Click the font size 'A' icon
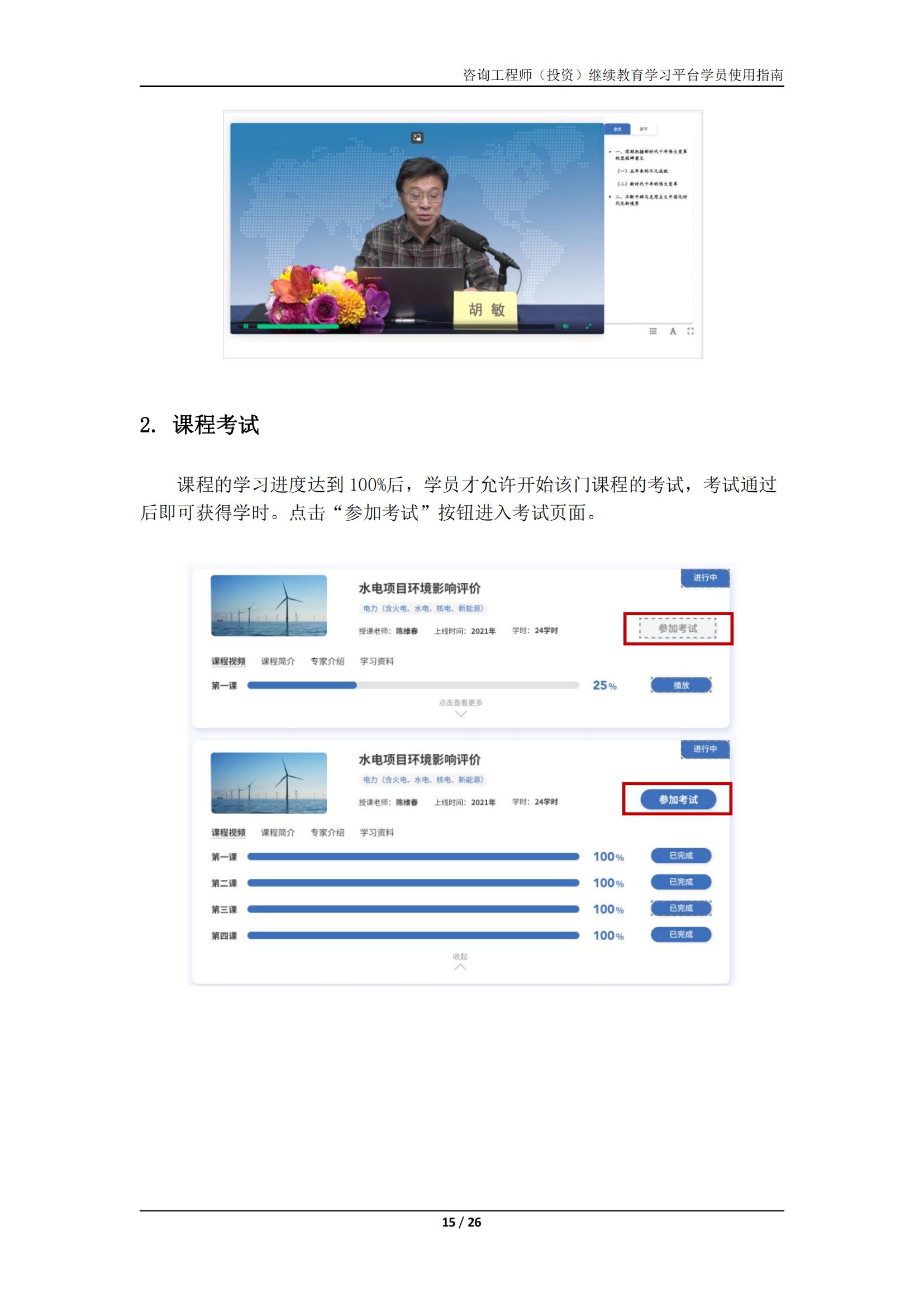This screenshot has width=924, height=1307. tap(673, 331)
